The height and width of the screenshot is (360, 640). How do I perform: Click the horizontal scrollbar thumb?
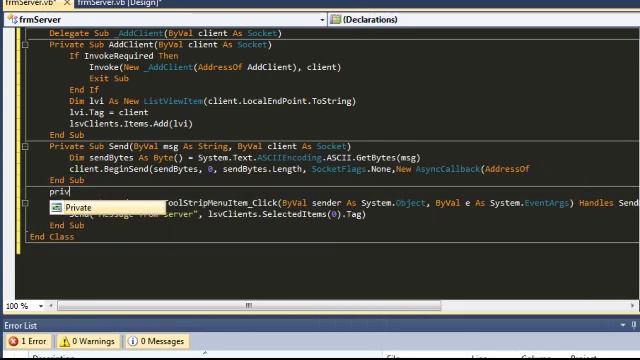click(249, 306)
